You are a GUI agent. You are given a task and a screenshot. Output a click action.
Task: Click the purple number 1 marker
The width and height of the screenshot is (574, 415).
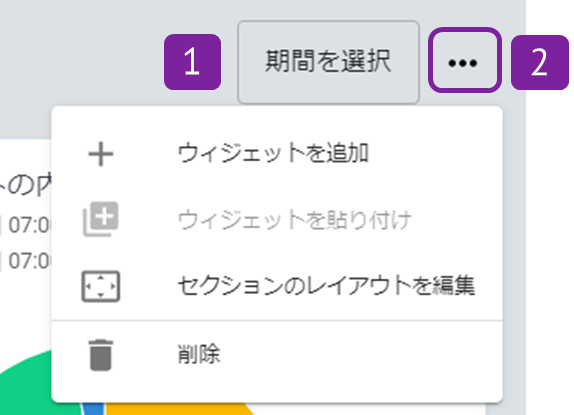[193, 62]
